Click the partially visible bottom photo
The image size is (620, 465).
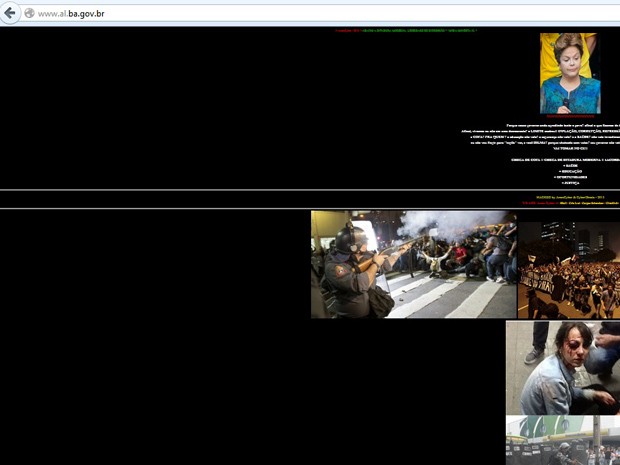[562, 440]
